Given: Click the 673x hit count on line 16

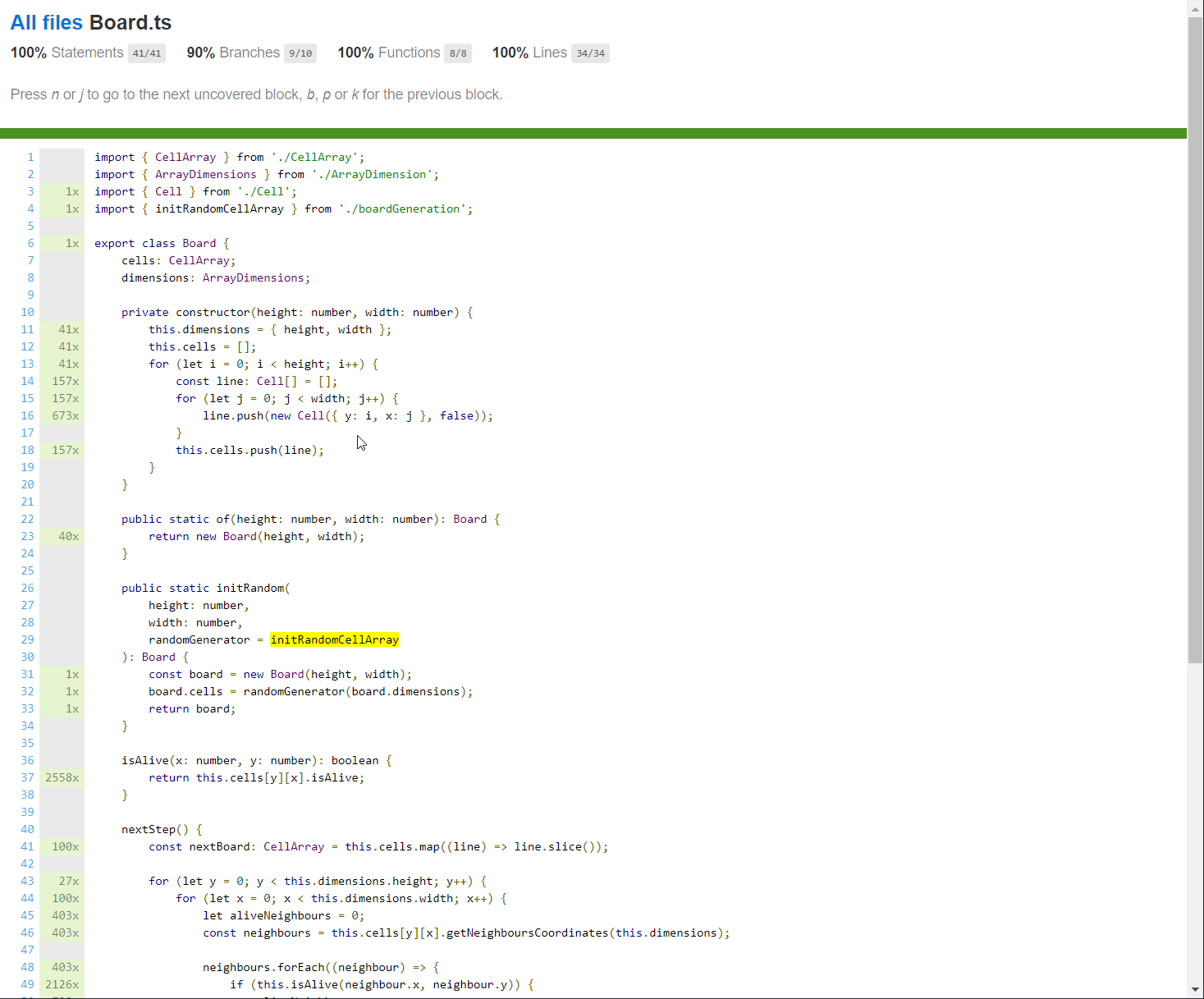Looking at the screenshot, I should (x=66, y=415).
